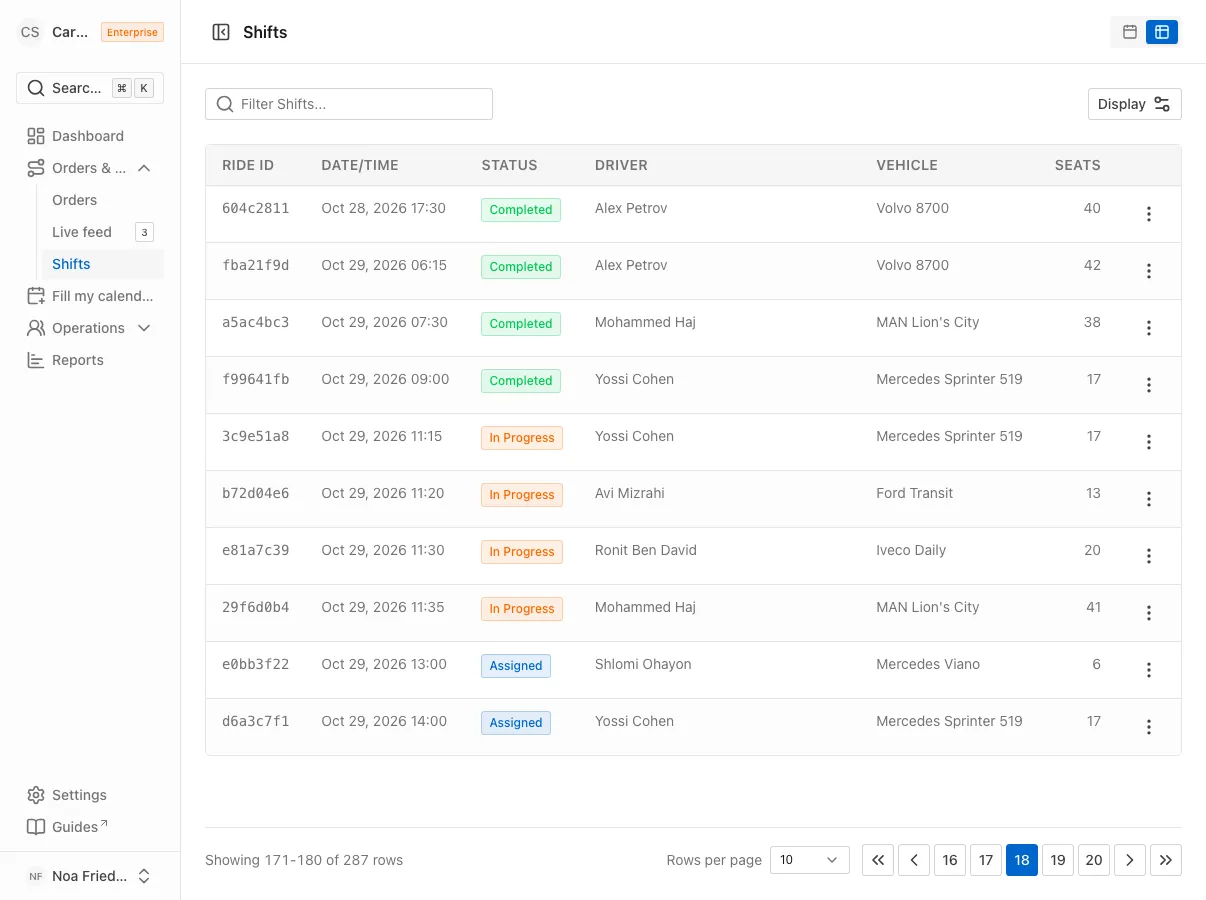Open row actions for ride e0bb3f22
This screenshot has width=1206, height=900.
(1149, 670)
